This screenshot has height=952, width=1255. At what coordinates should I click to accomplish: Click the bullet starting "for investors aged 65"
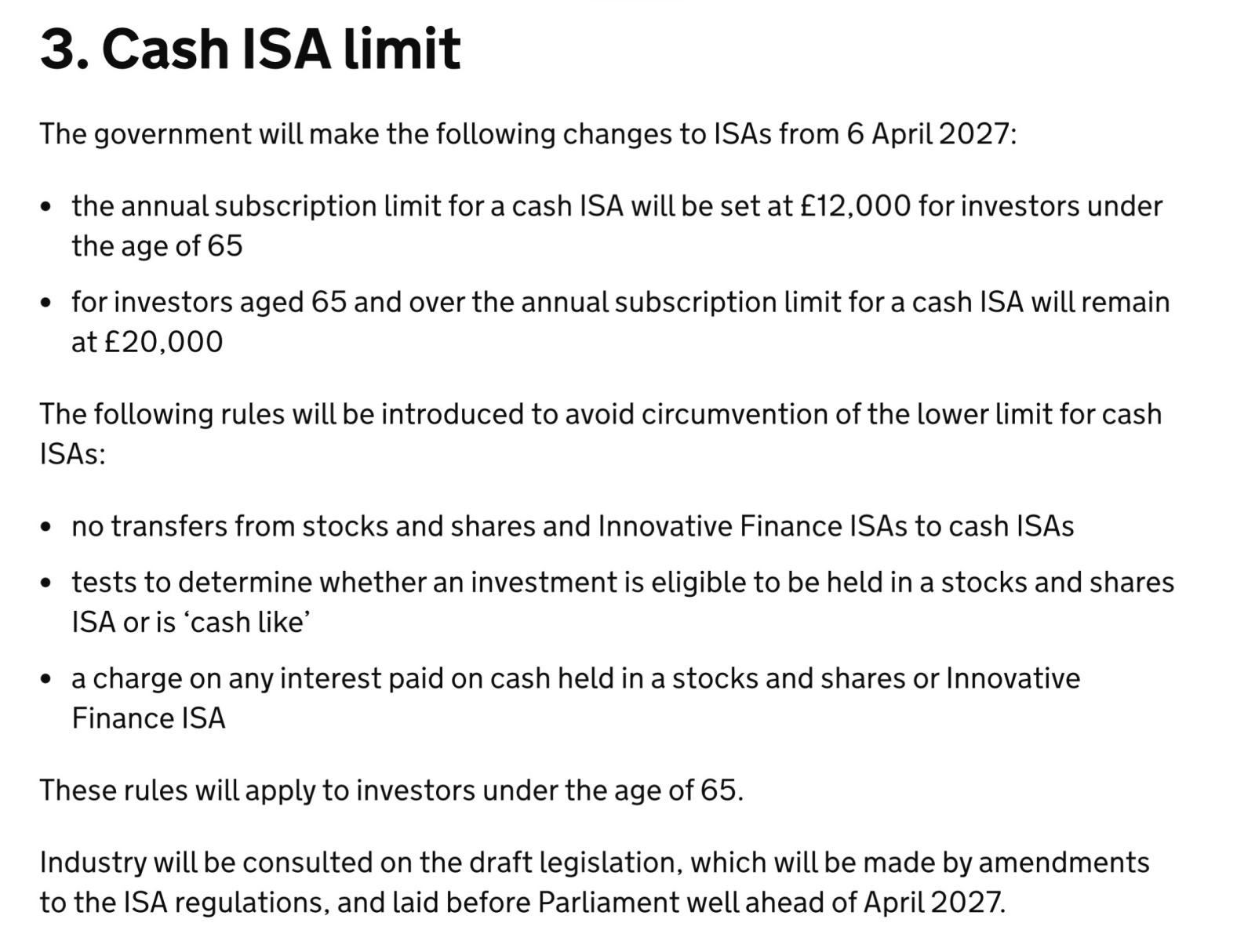(620, 303)
